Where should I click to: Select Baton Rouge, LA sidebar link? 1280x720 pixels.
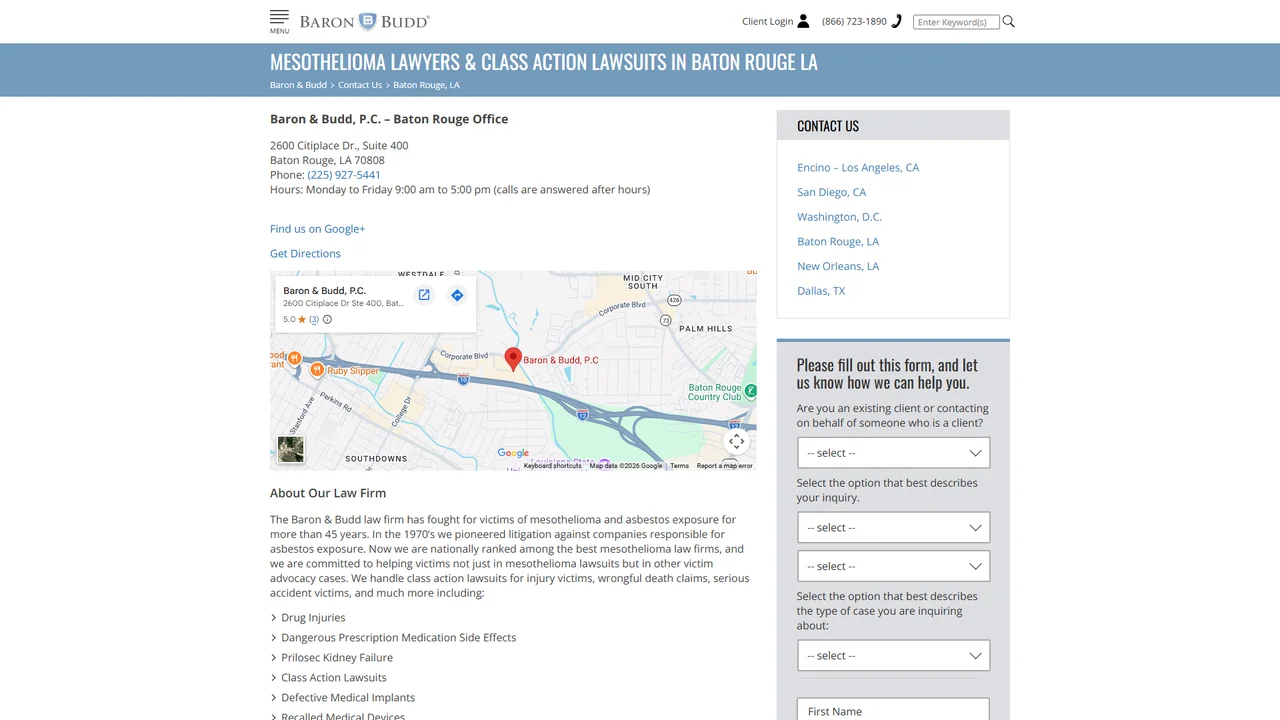click(x=838, y=242)
